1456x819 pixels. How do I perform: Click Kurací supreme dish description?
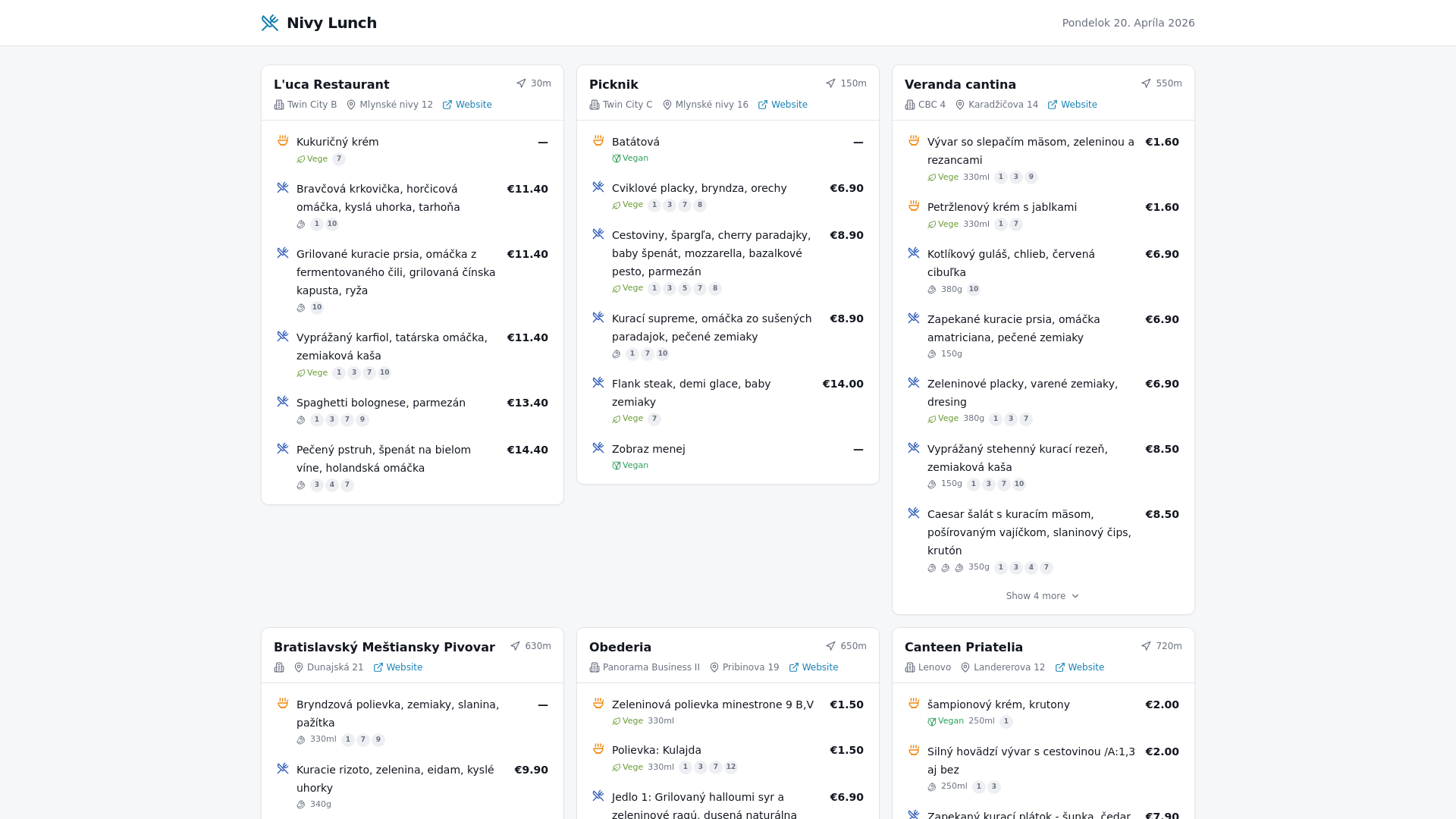click(x=712, y=328)
